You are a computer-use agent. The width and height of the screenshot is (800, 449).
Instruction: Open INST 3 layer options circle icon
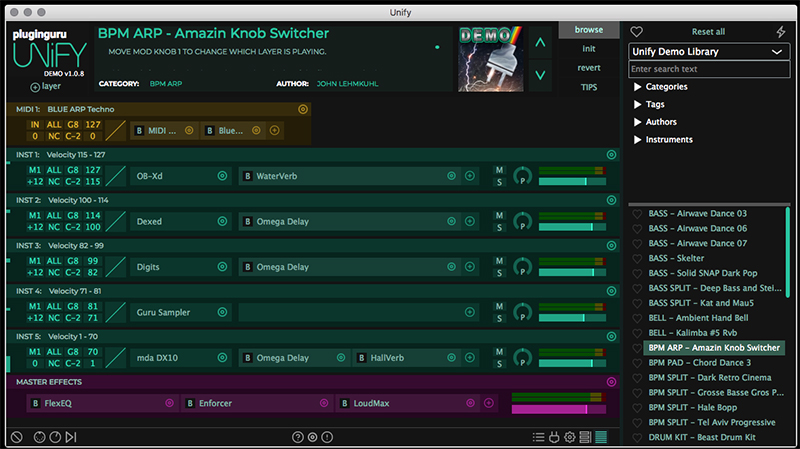pos(611,245)
